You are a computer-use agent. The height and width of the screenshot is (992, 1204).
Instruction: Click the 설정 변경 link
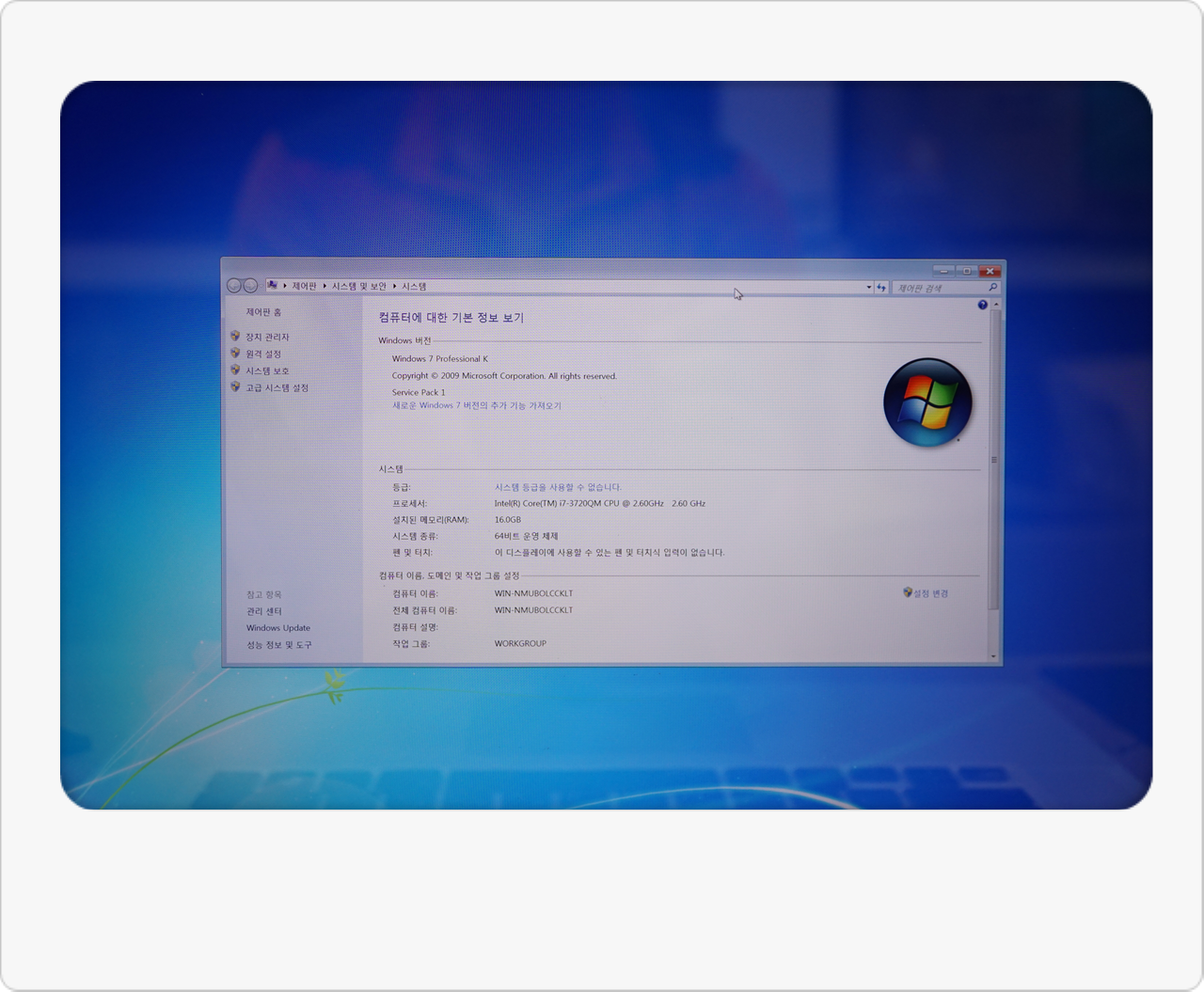pos(930,593)
